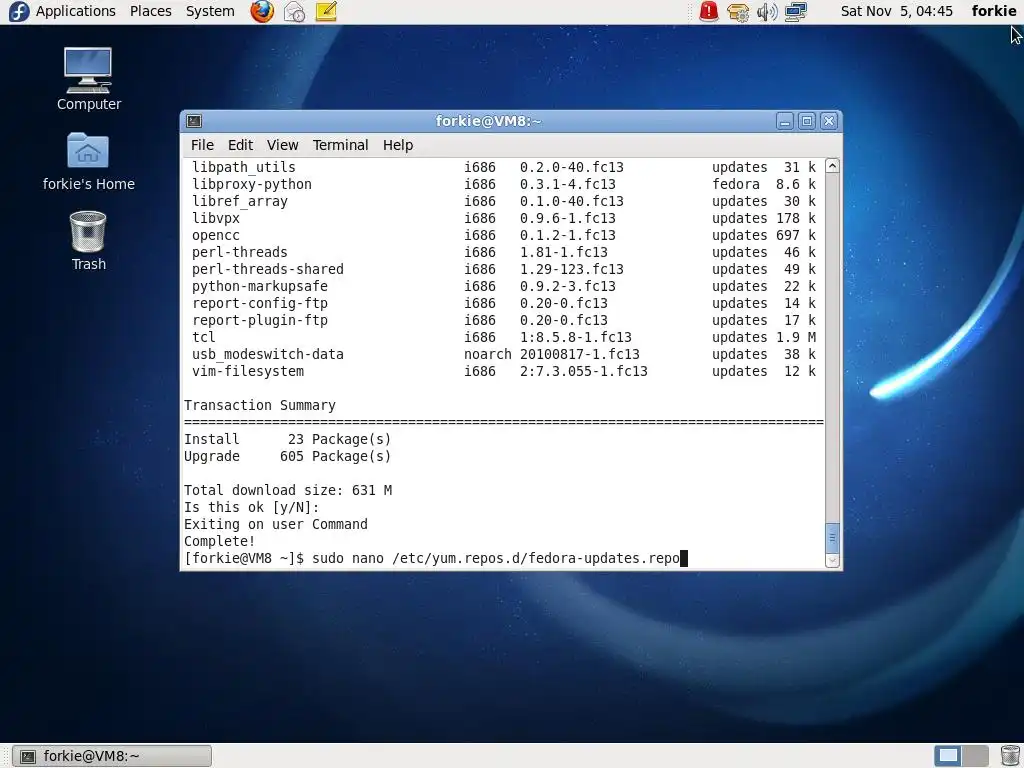Viewport: 1024px width, 768px height.
Task: Switch to the second workspace
Action: point(975,756)
